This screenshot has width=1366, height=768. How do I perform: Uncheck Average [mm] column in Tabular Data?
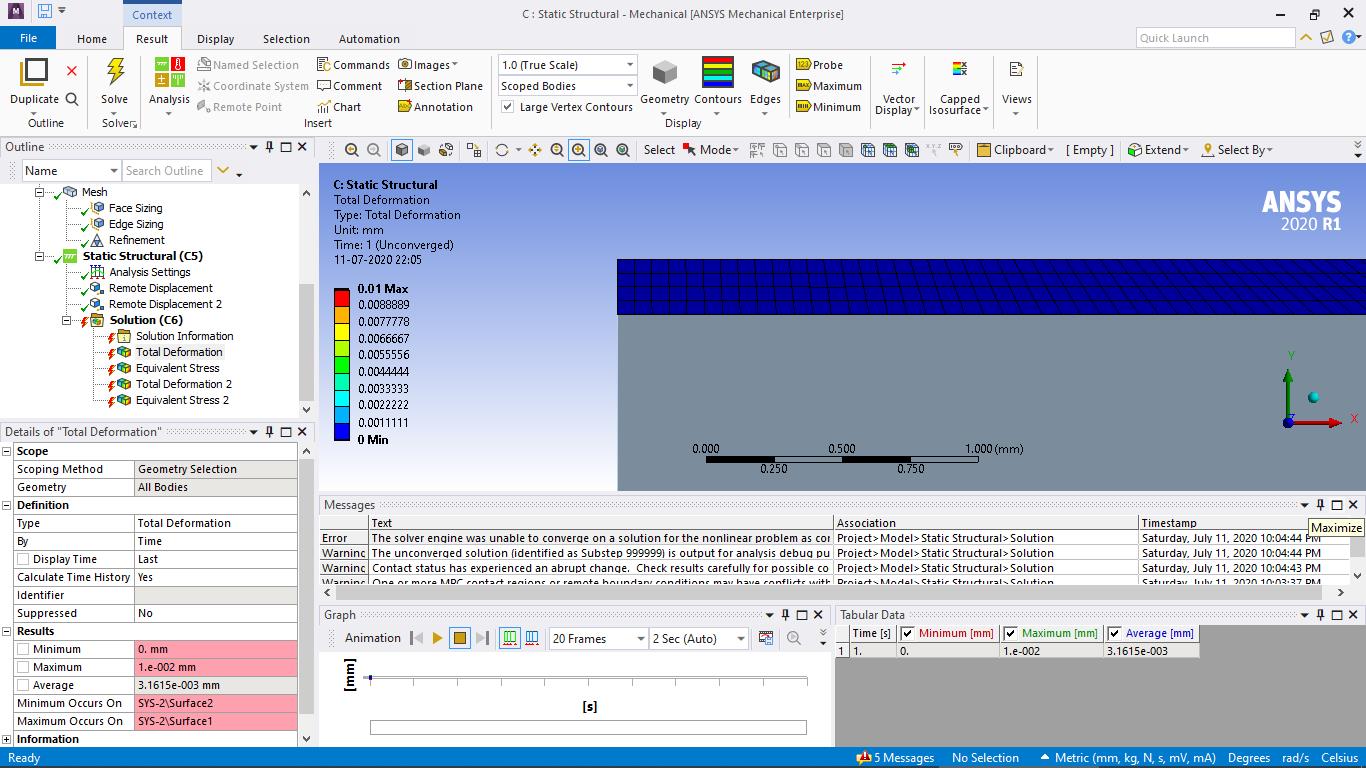1115,633
